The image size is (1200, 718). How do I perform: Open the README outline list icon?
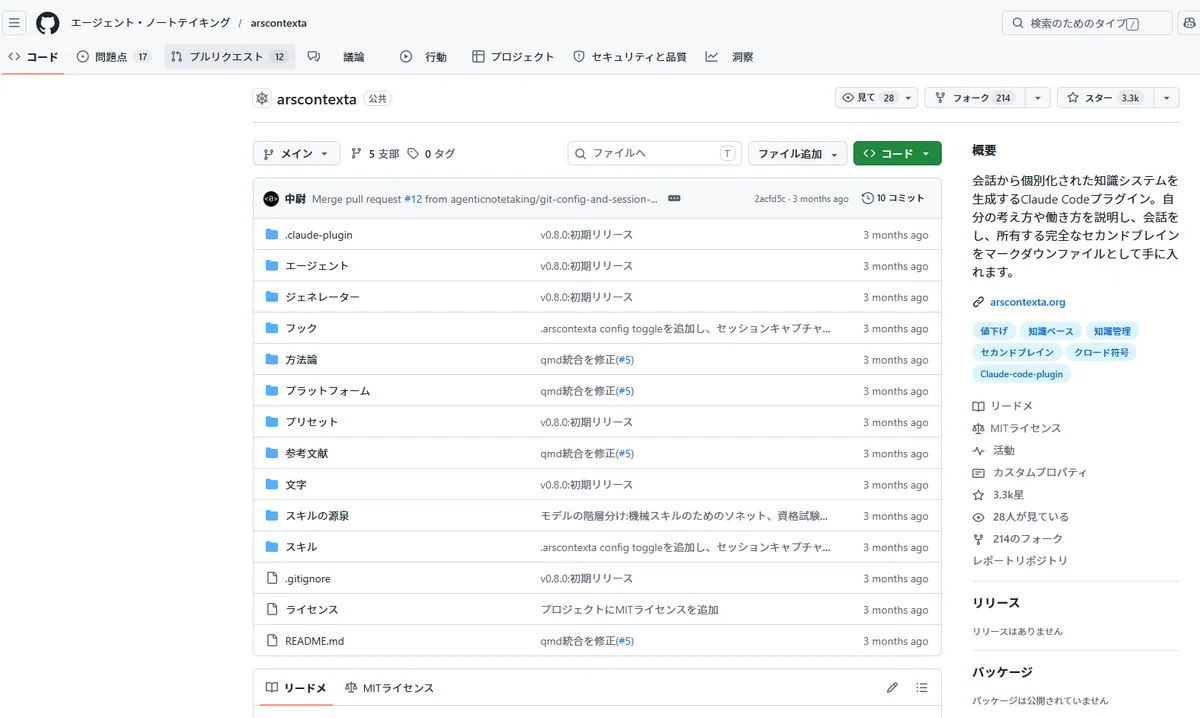(922, 688)
